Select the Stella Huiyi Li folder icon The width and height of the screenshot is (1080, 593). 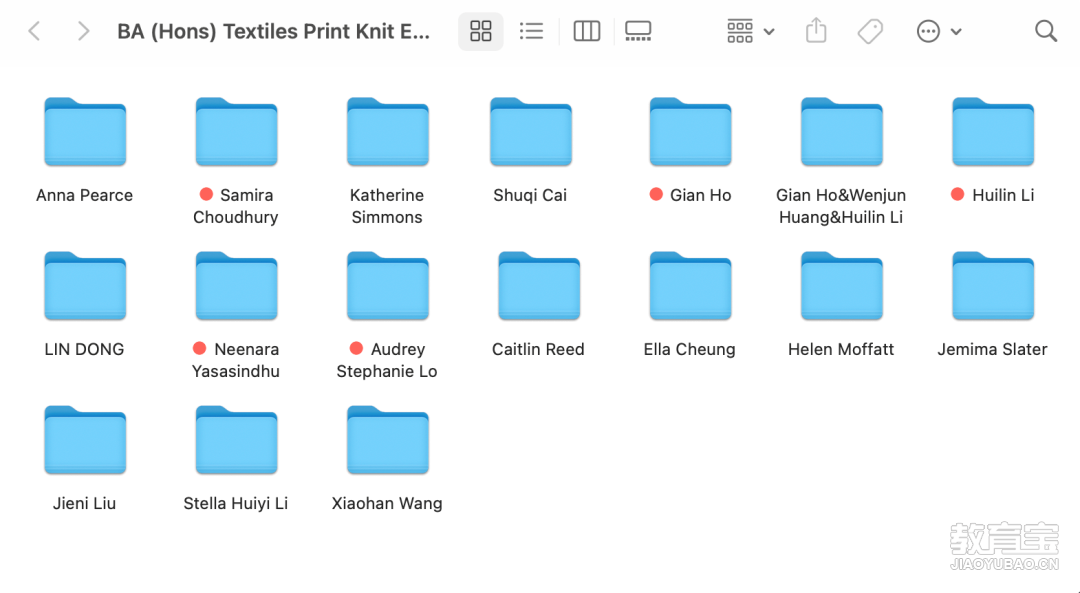coord(236,440)
